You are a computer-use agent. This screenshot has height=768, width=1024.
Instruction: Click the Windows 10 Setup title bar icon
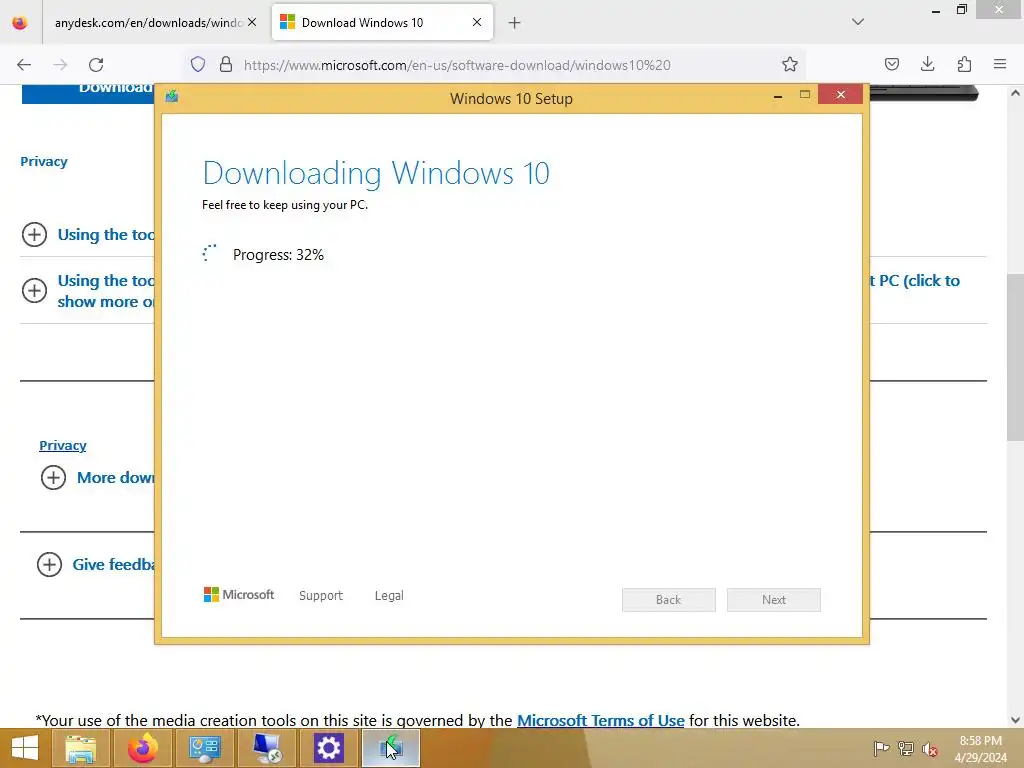(x=172, y=97)
